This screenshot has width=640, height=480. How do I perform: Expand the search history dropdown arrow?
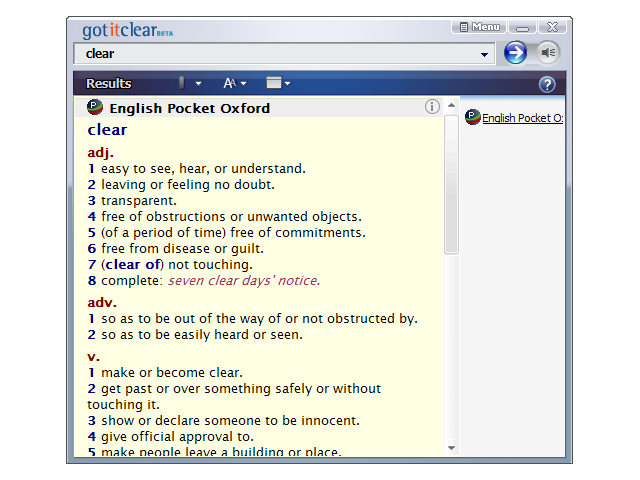484,54
